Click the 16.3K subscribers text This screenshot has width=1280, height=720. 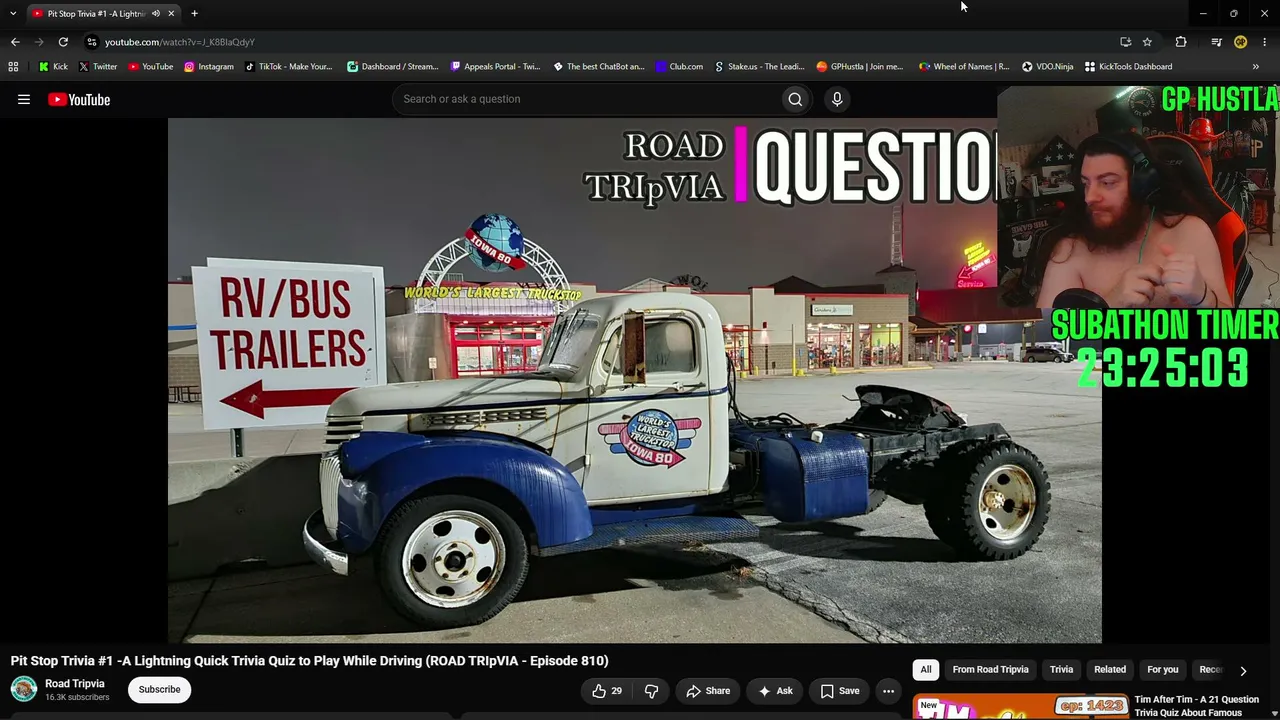77,697
